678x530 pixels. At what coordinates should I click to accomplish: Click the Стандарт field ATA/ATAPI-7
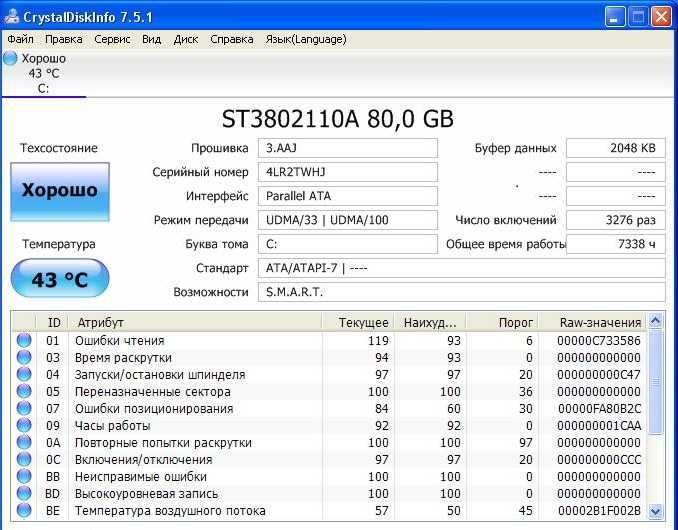(x=461, y=268)
